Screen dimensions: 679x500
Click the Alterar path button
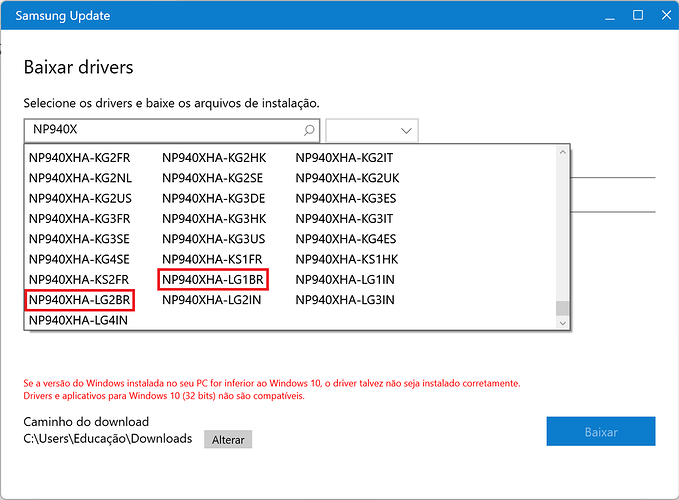pos(228,439)
